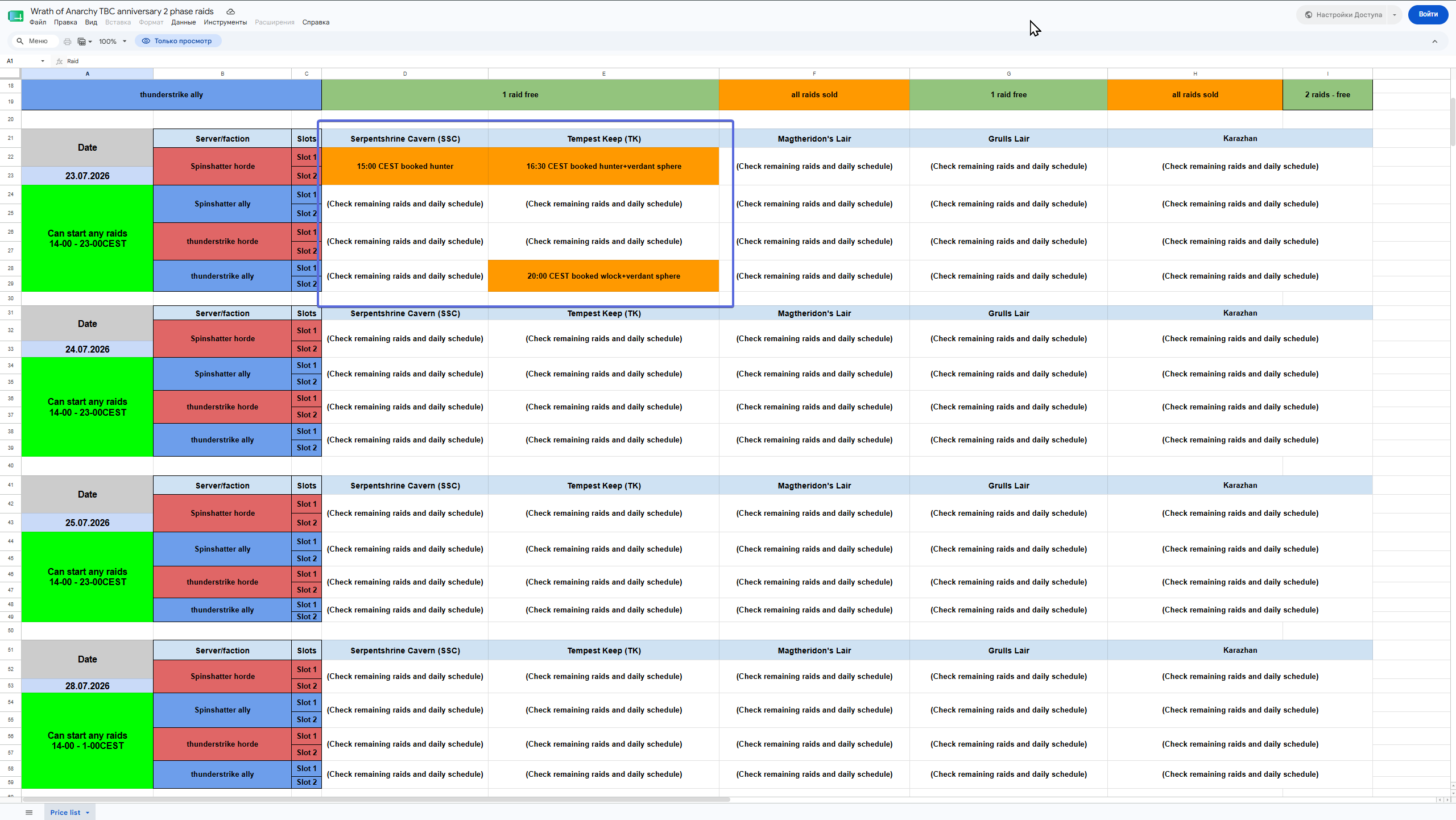Select column D header
The image size is (1456, 820).
[405, 74]
